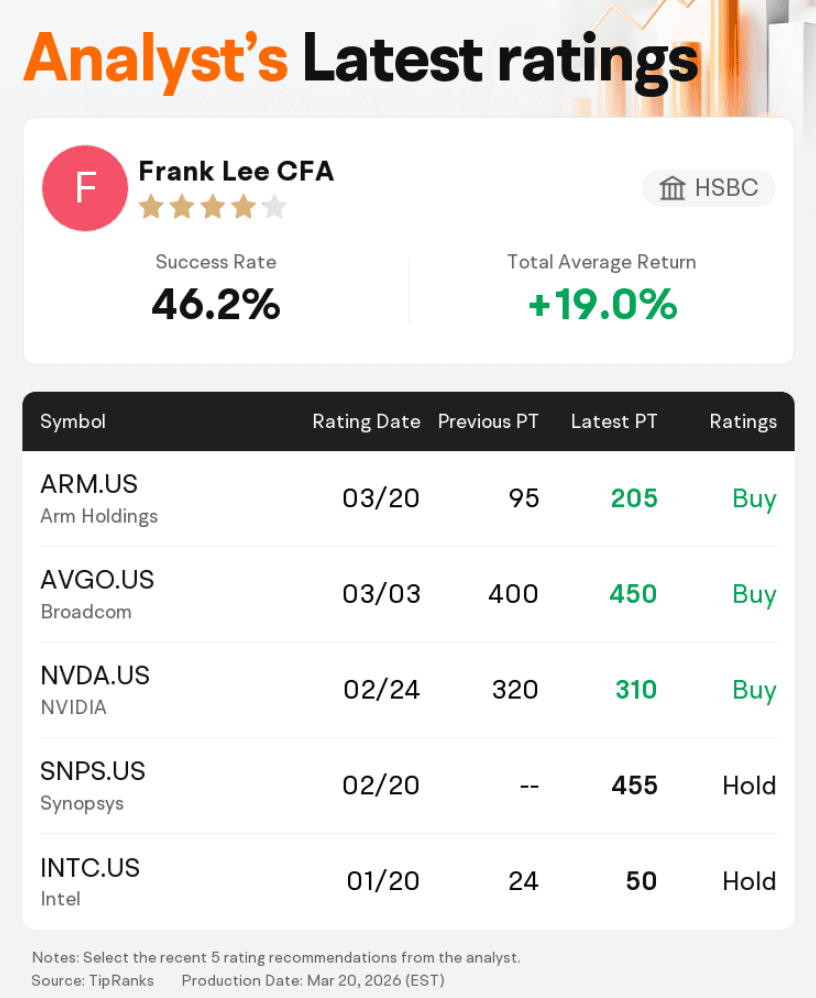Select the Symbol column header
This screenshot has width=816, height=998.
coord(73,421)
